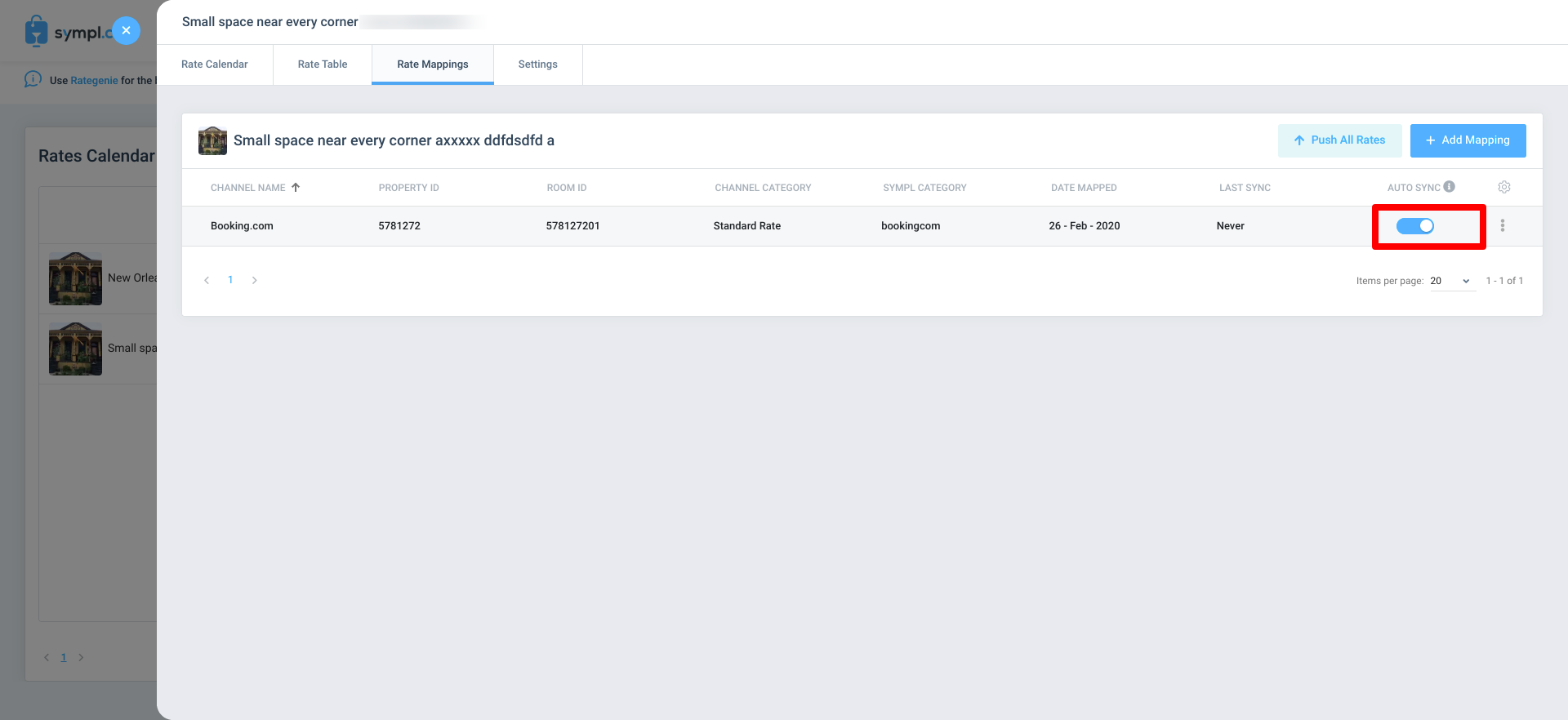Open Booking.com row more options menu

click(1503, 226)
